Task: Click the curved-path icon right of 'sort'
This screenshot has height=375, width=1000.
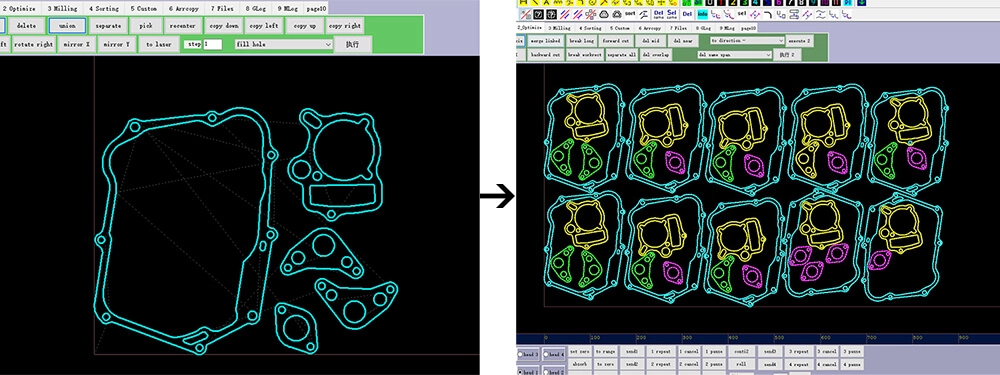Action: (x=644, y=15)
